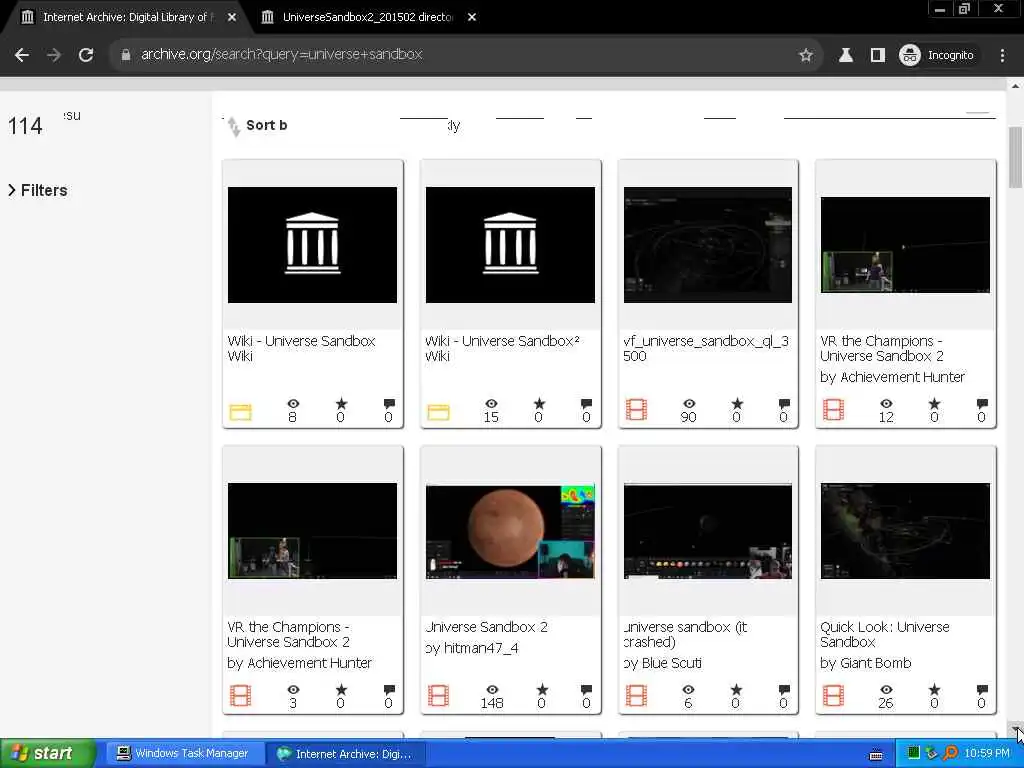Click 'by hitman47_4' creator text
Viewport: 1024px width, 768px height.
click(472, 648)
